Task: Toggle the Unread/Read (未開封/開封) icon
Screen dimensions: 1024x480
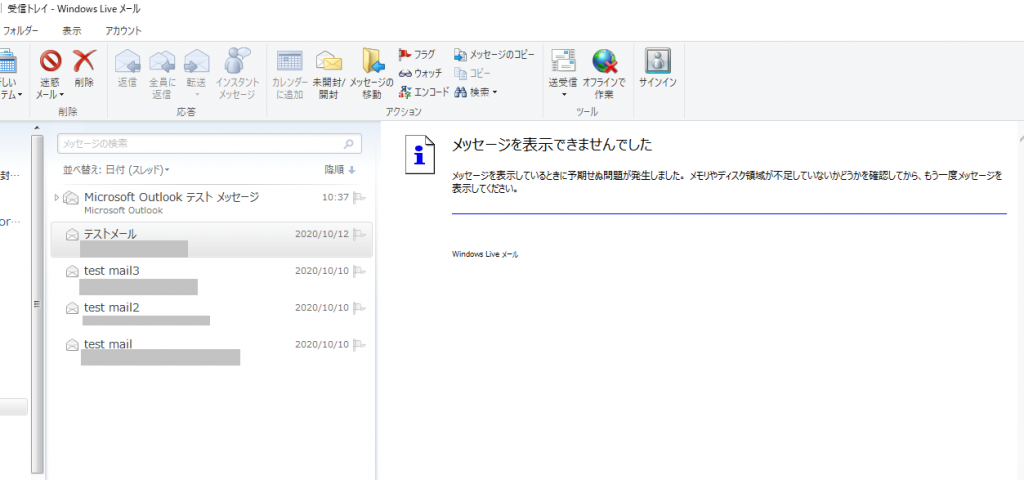Action: click(x=329, y=61)
